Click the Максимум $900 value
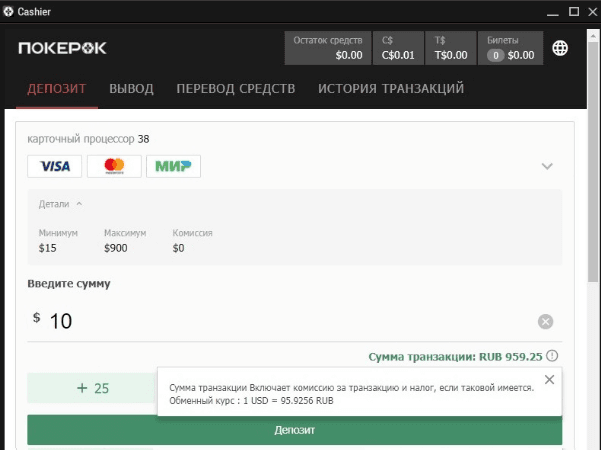The height and width of the screenshot is (451, 602). [116, 248]
